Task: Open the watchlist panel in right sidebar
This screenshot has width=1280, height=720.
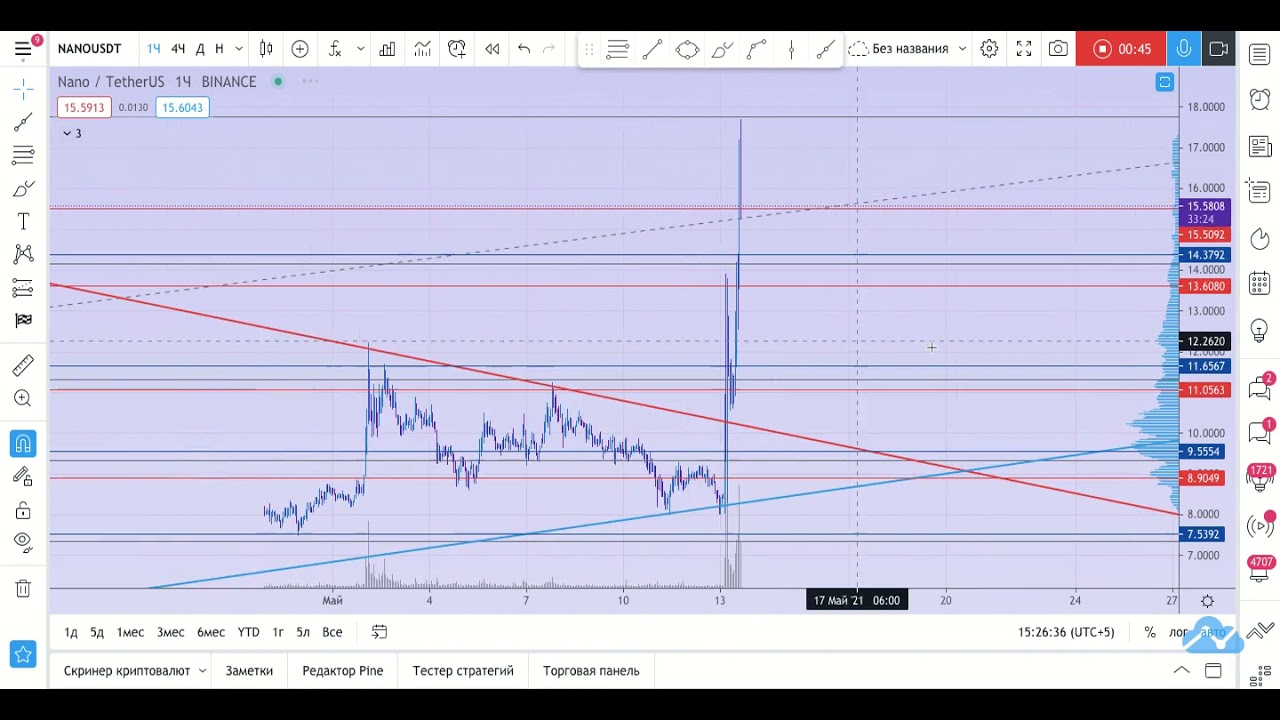Action: pos(1260,53)
